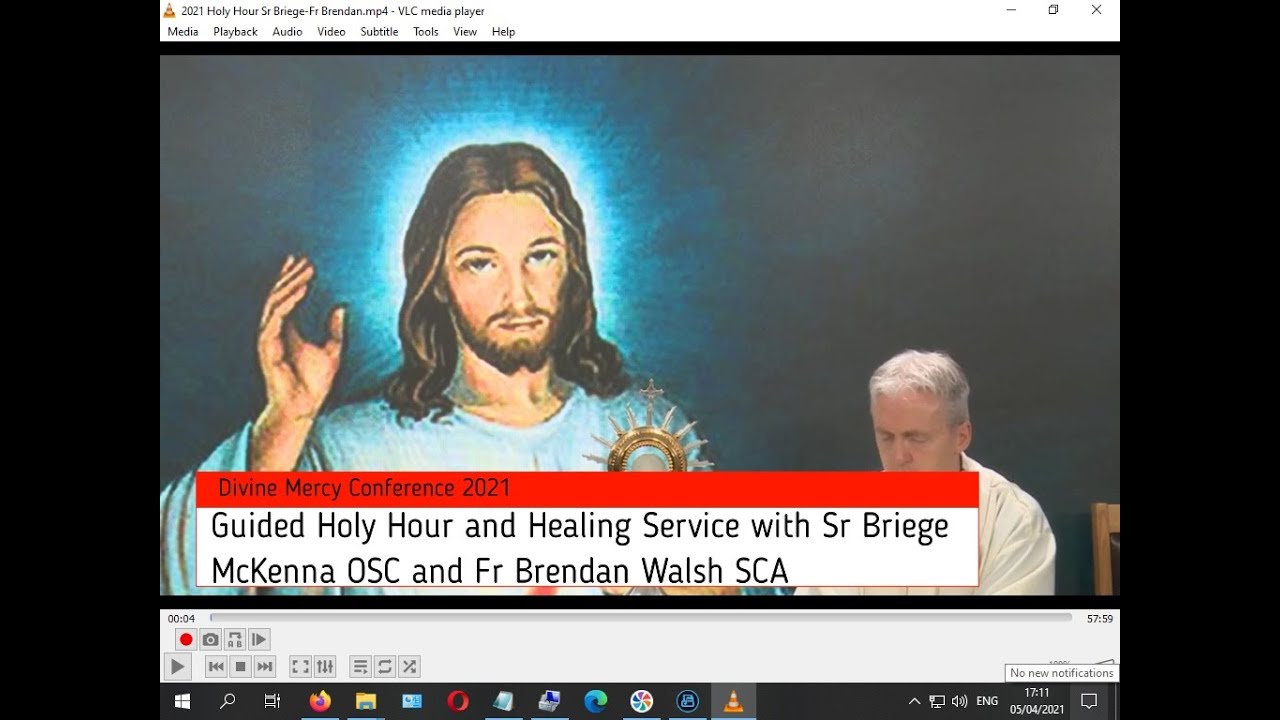Open the Media menu
This screenshot has height=720, width=1280.
(x=183, y=32)
